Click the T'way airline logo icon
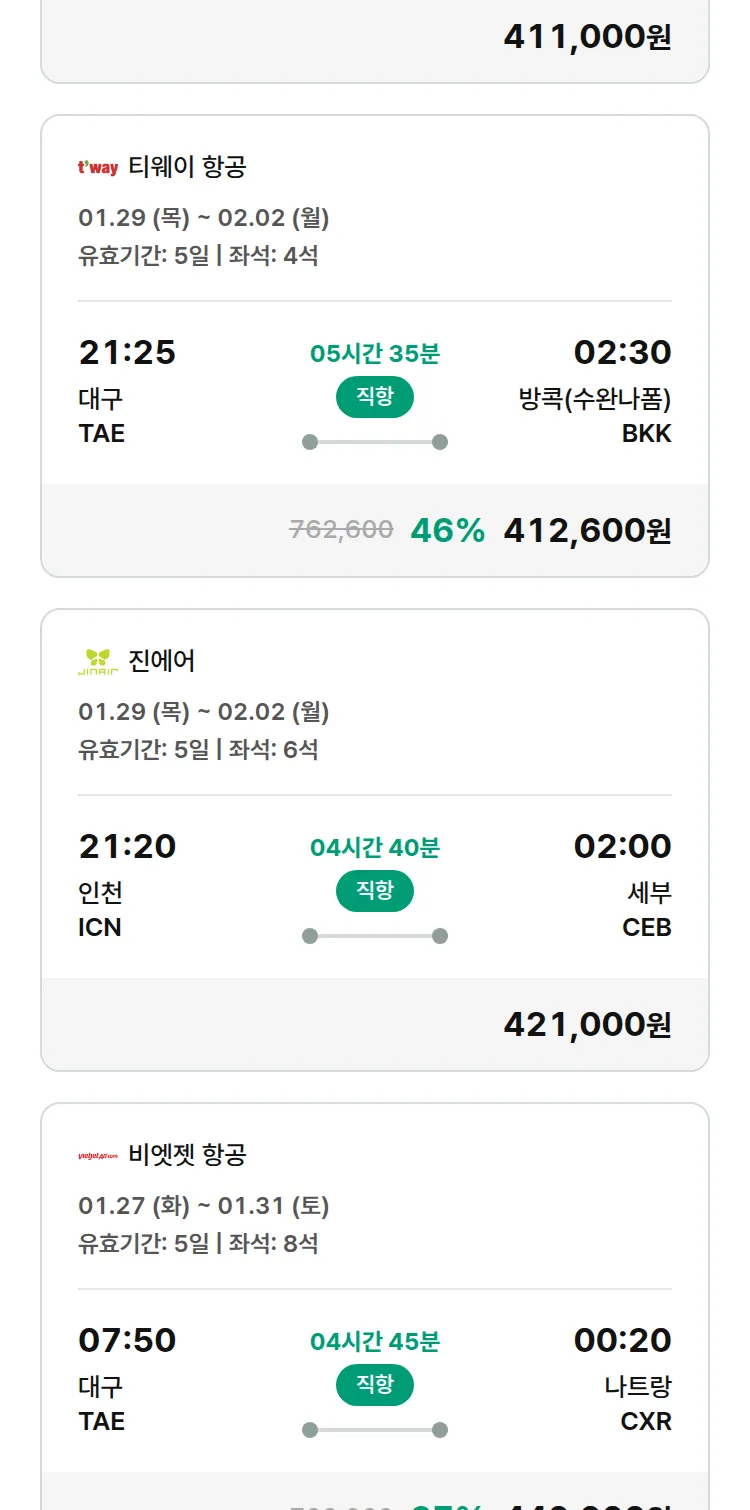 coord(98,167)
